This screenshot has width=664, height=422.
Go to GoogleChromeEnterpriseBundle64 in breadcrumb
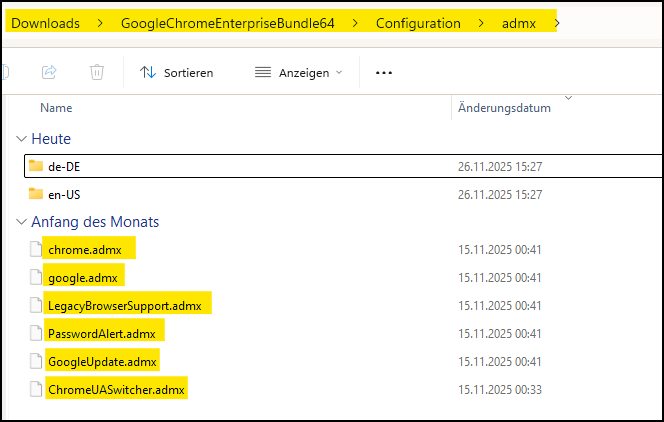coord(228,23)
